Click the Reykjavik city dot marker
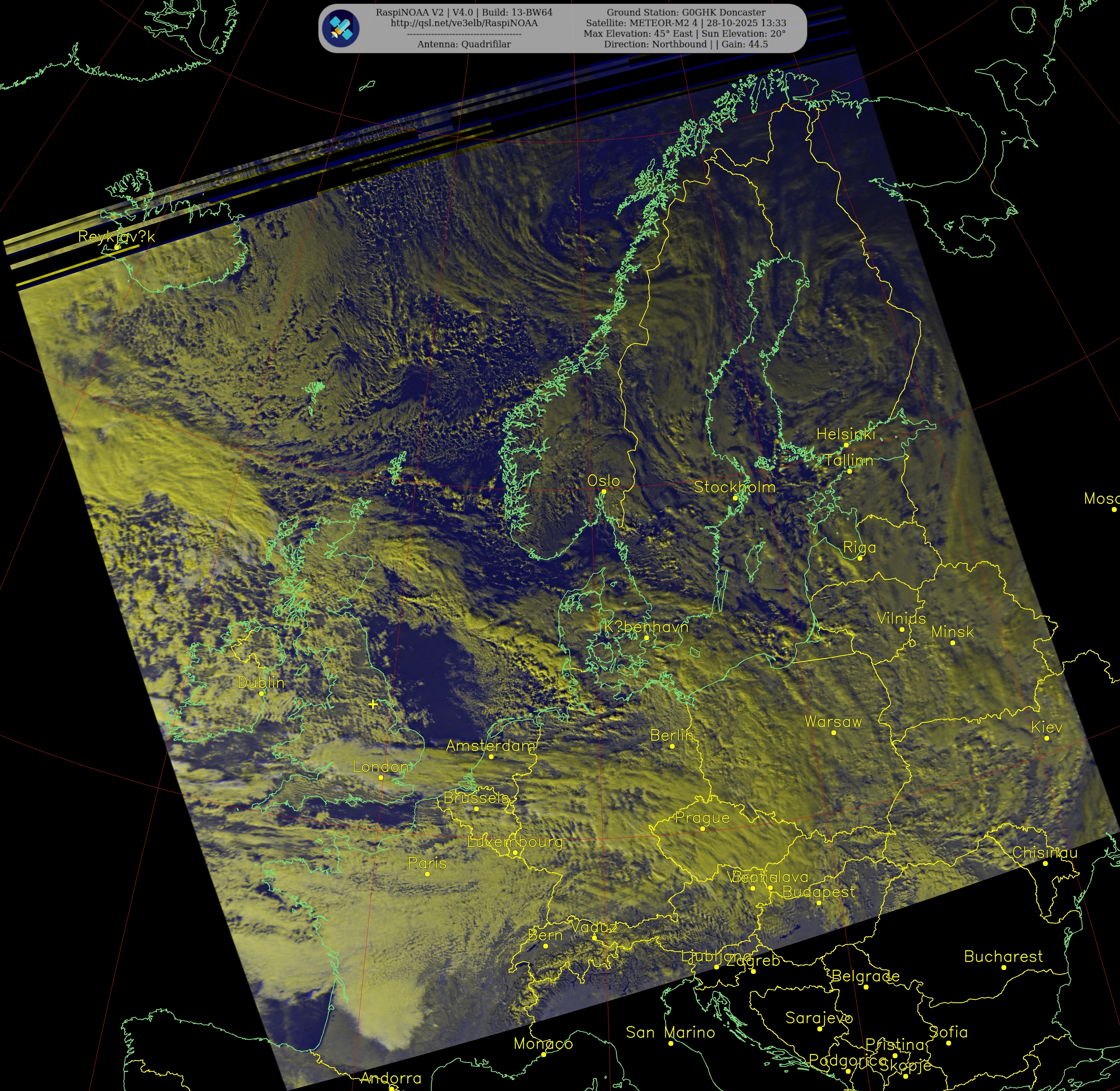This screenshot has height=1091, width=1120. pyautogui.click(x=117, y=247)
